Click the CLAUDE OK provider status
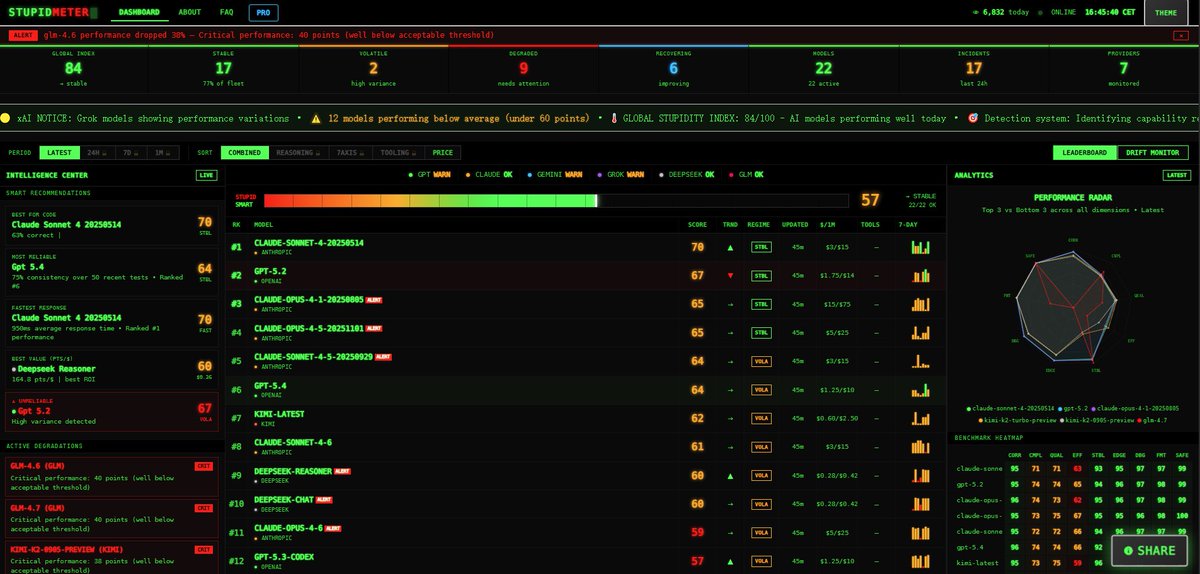This screenshot has width=1200, height=574. tap(487, 175)
